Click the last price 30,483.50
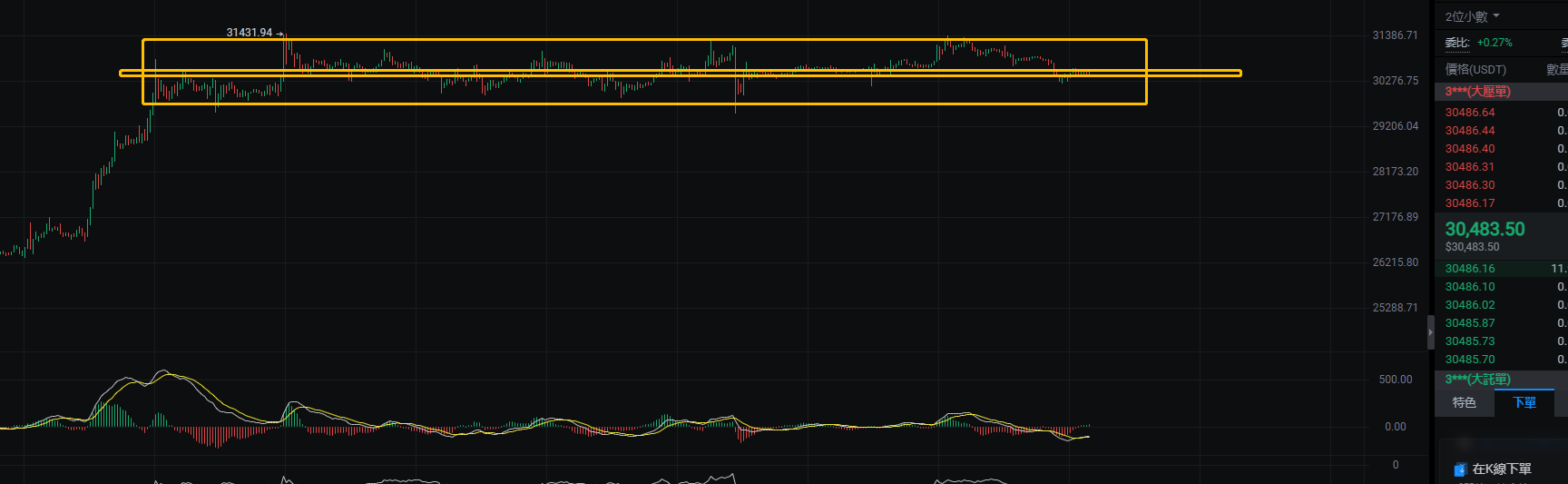 tap(1485, 229)
